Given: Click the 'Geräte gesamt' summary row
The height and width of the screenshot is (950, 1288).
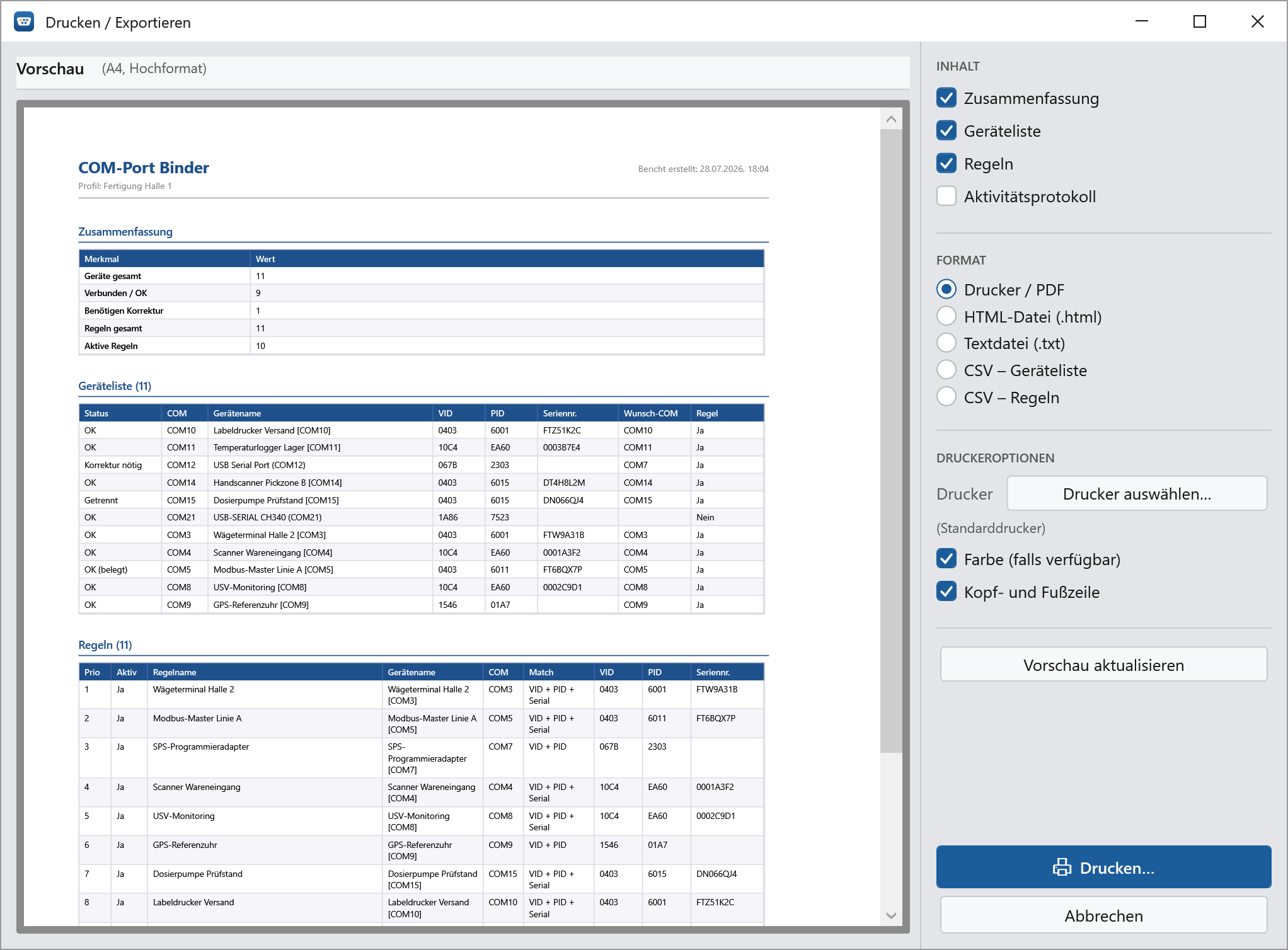Looking at the screenshot, I should [421, 276].
